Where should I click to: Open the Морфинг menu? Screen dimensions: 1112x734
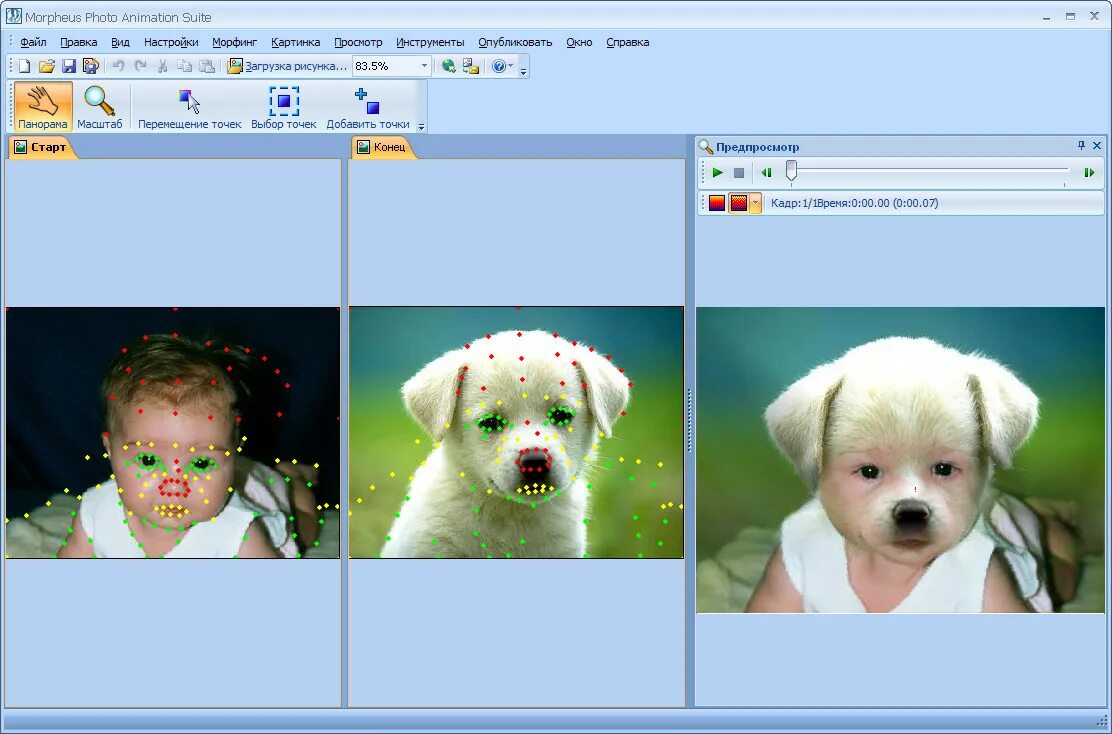pos(235,42)
